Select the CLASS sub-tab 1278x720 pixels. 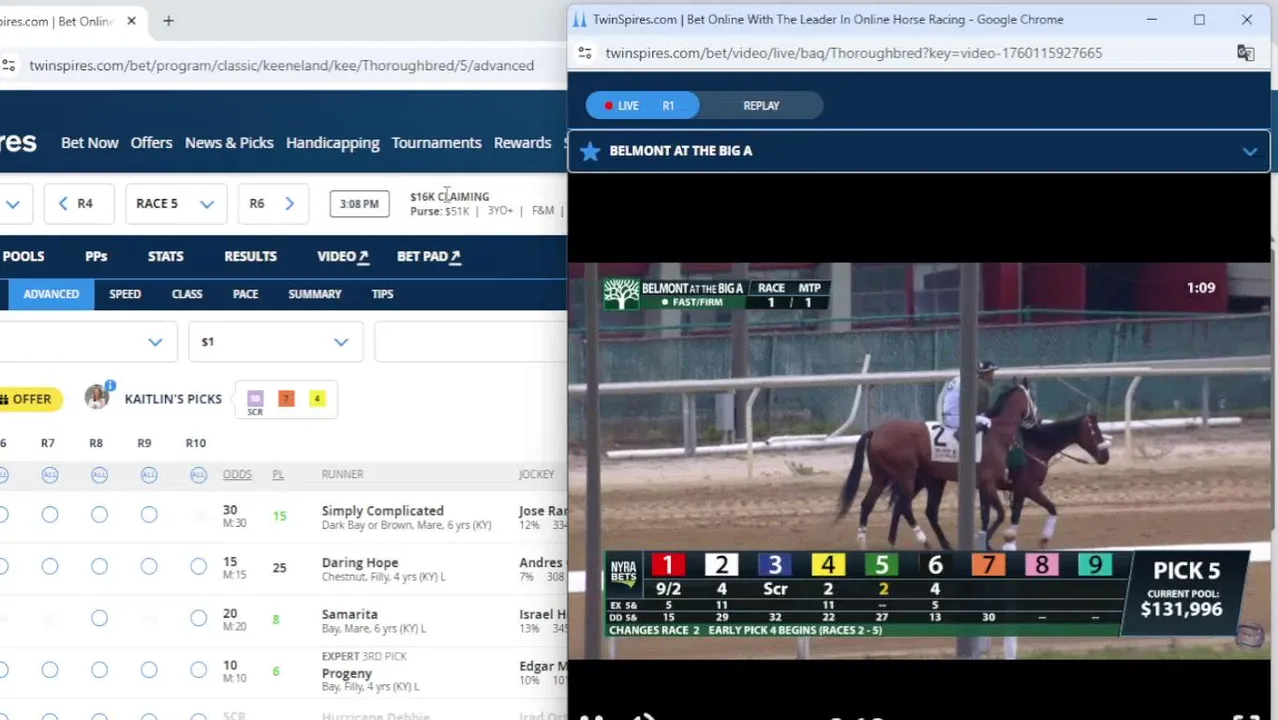187,294
